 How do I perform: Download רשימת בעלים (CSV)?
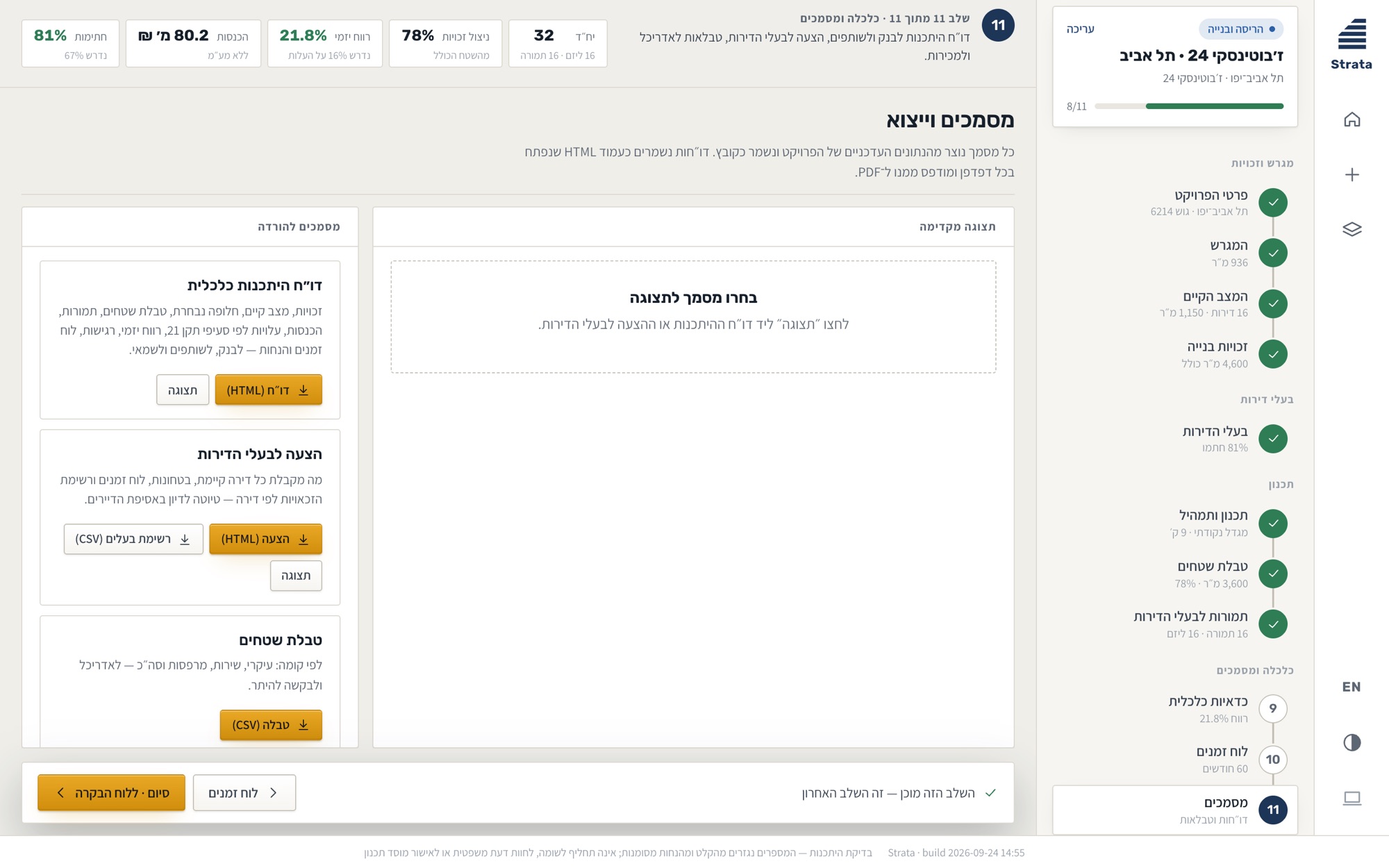pos(133,539)
